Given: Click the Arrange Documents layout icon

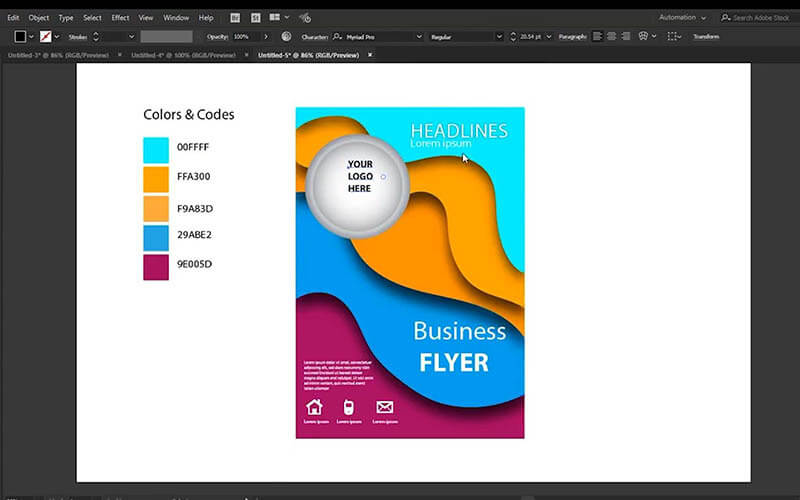Looking at the screenshot, I should [x=273, y=17].
